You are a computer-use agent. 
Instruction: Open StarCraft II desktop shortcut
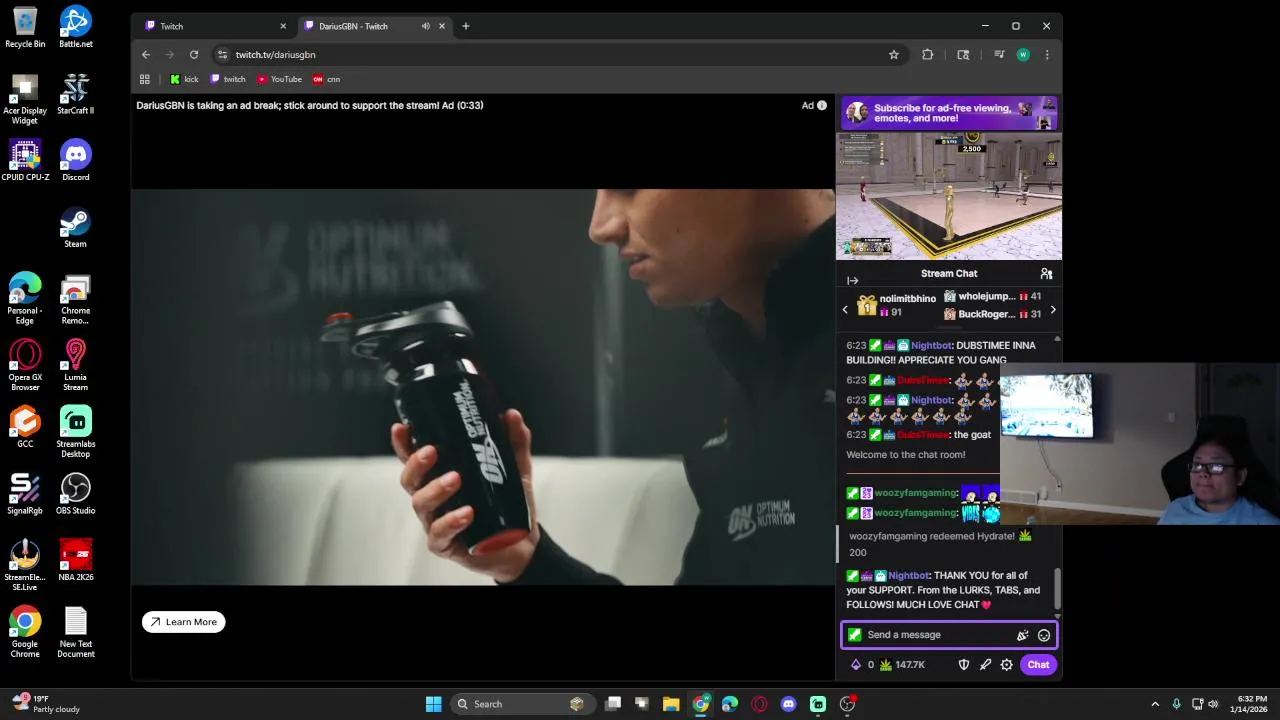[x=76, y=94]
